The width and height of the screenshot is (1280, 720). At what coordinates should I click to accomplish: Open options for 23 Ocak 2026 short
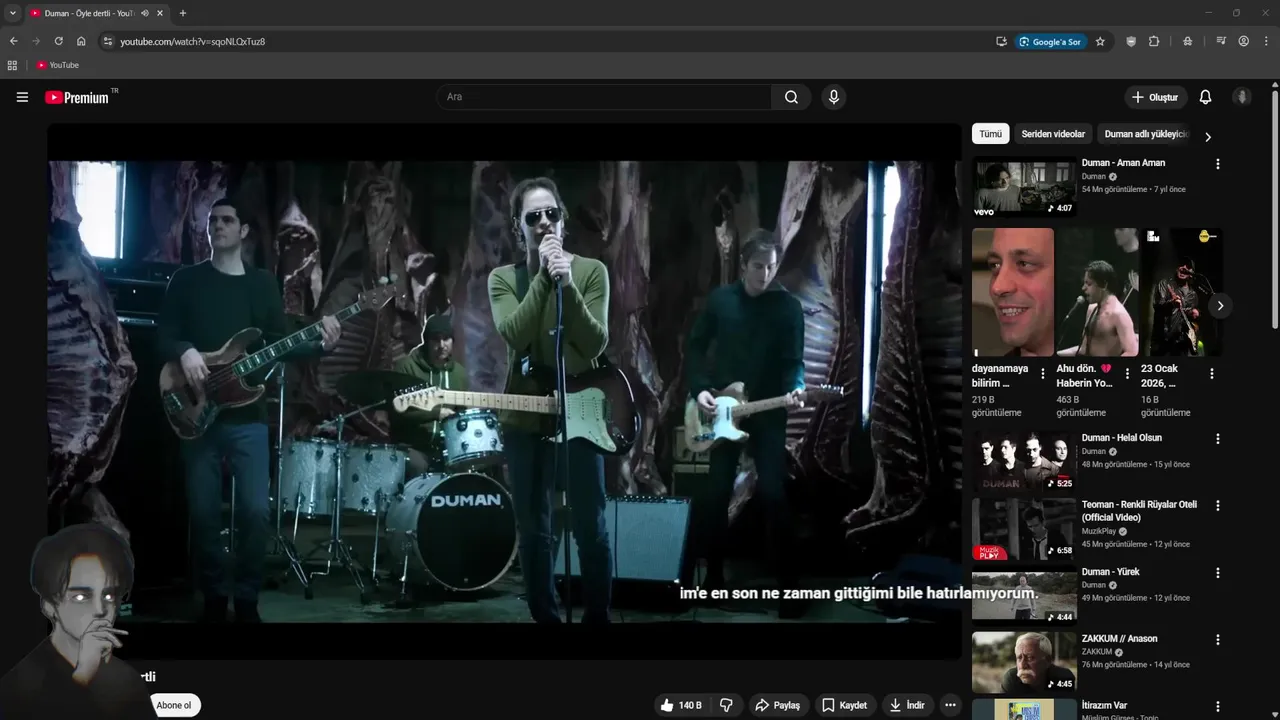1211,374
